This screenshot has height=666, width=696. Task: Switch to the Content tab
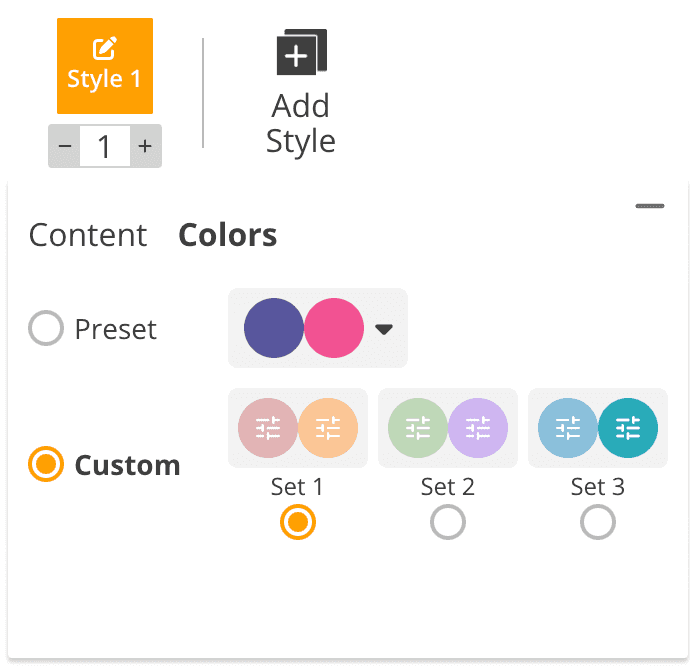88,235
